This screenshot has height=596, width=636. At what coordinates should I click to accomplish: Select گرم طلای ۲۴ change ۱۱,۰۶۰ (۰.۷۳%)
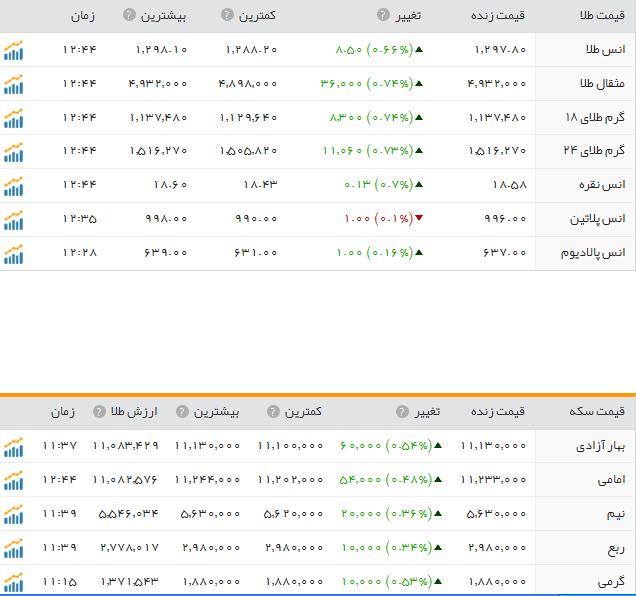click(373, 151)
